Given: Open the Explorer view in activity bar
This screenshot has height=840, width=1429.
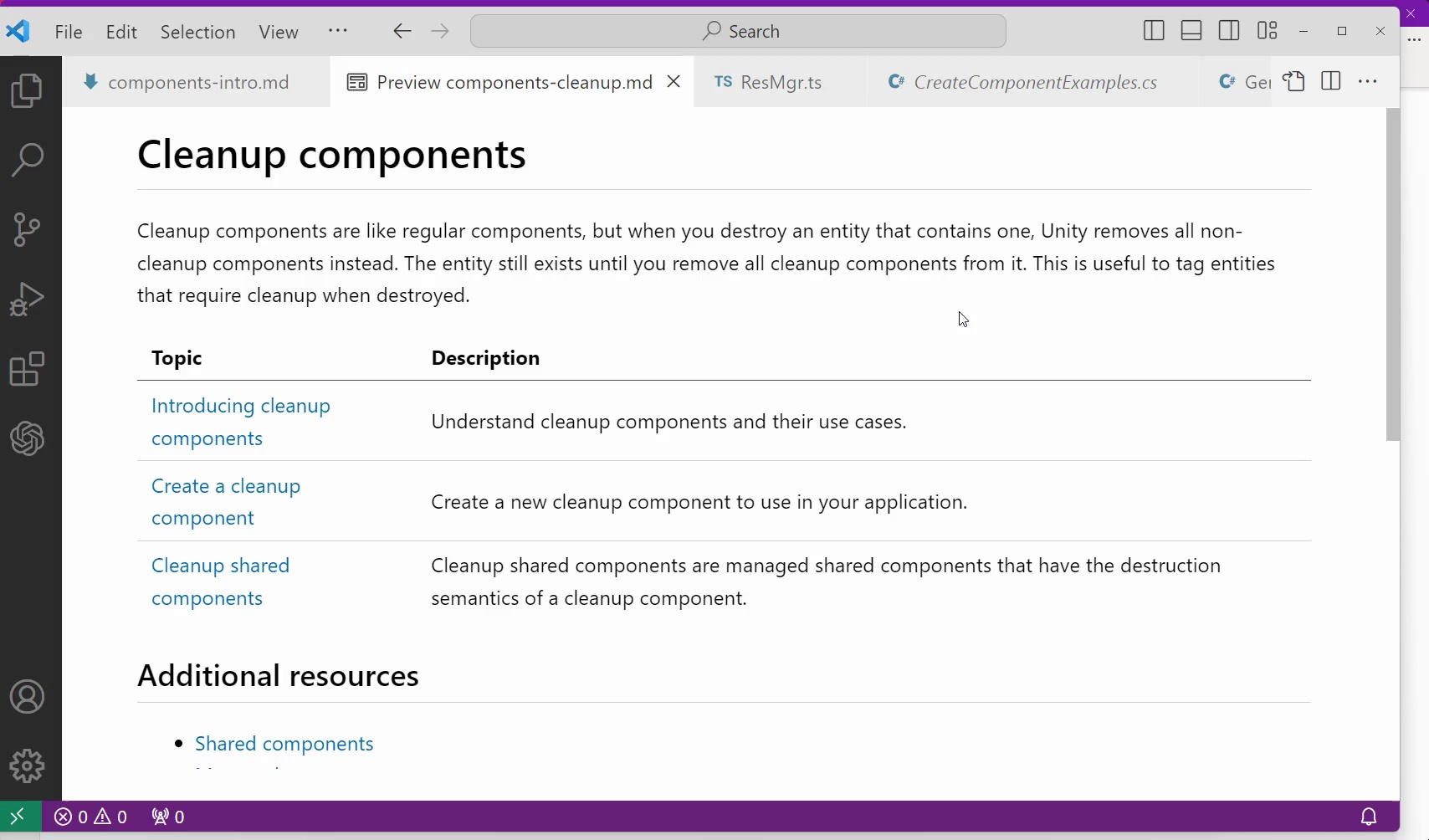Looking at the screenshot, I should [x=28, y=90].
